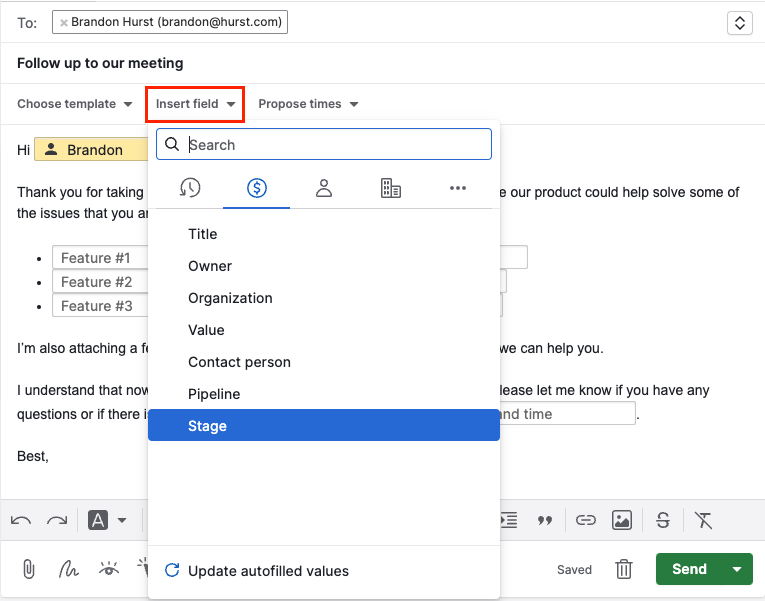Open the Choose template dropdown
765x601 pixels.
click(x=75, y=104)
